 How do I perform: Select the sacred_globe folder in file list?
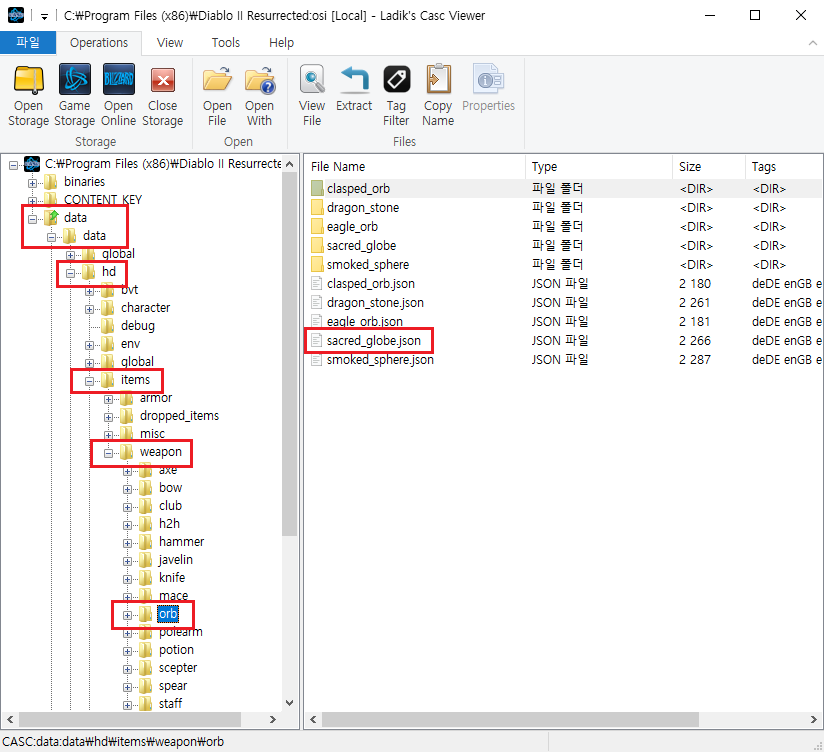point(361,245)
